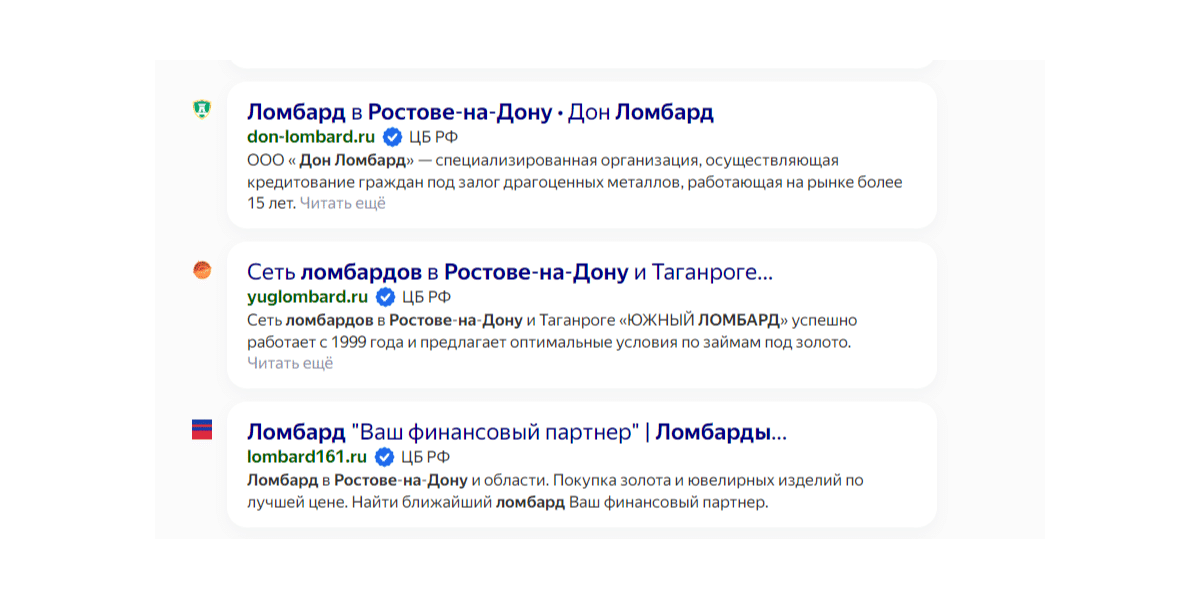Screen dimensions: 1200x600
Task: Open the "Ломбард в Ростове-на-Дону • Дон Ломбард" result
Action: (x=480, y=112)
